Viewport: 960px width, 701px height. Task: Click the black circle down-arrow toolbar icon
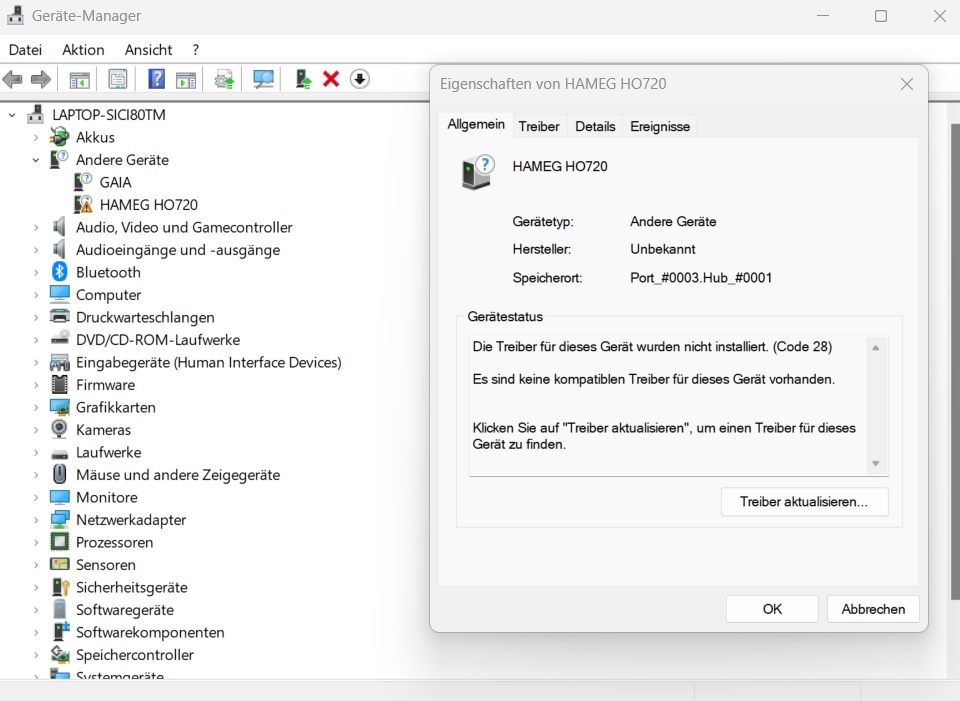(x=360, y=79)
